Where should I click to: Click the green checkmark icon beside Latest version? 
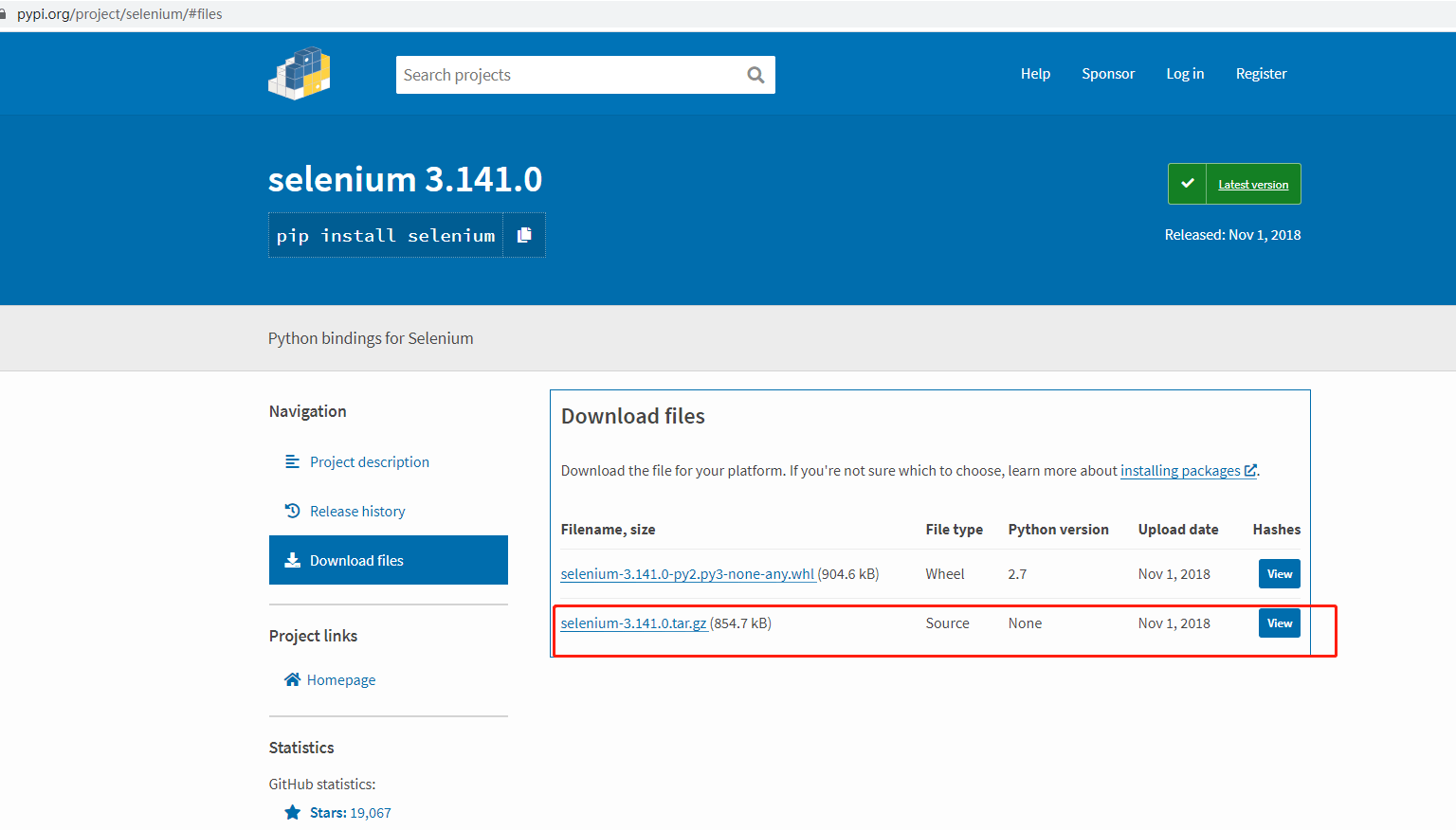click(x=1187, y=184)
